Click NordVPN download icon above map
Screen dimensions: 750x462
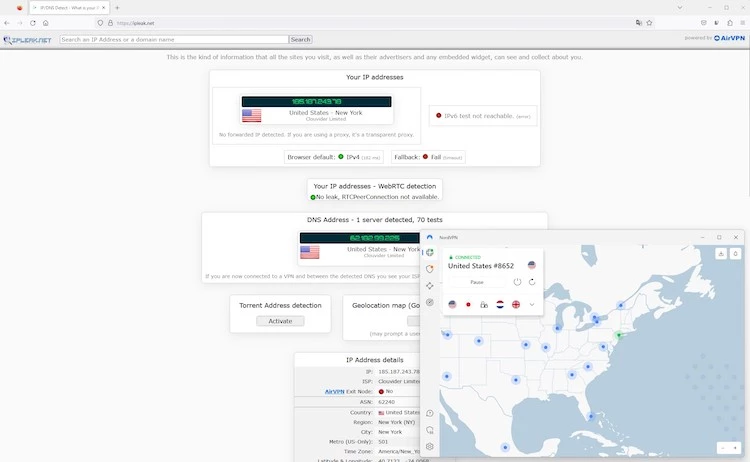coord(721,253)
